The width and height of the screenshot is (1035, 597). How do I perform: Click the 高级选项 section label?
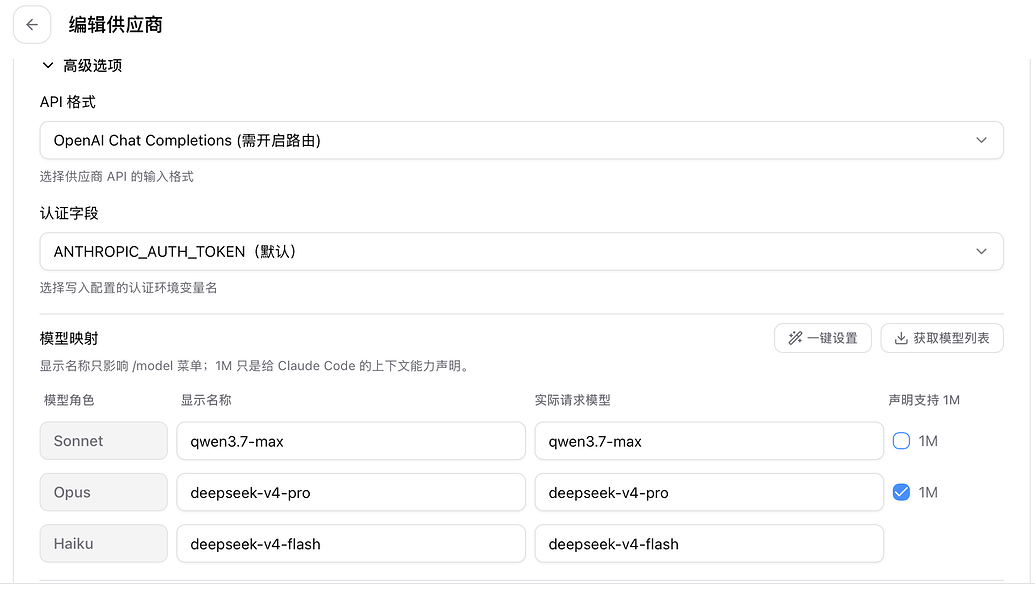(92, 65)
